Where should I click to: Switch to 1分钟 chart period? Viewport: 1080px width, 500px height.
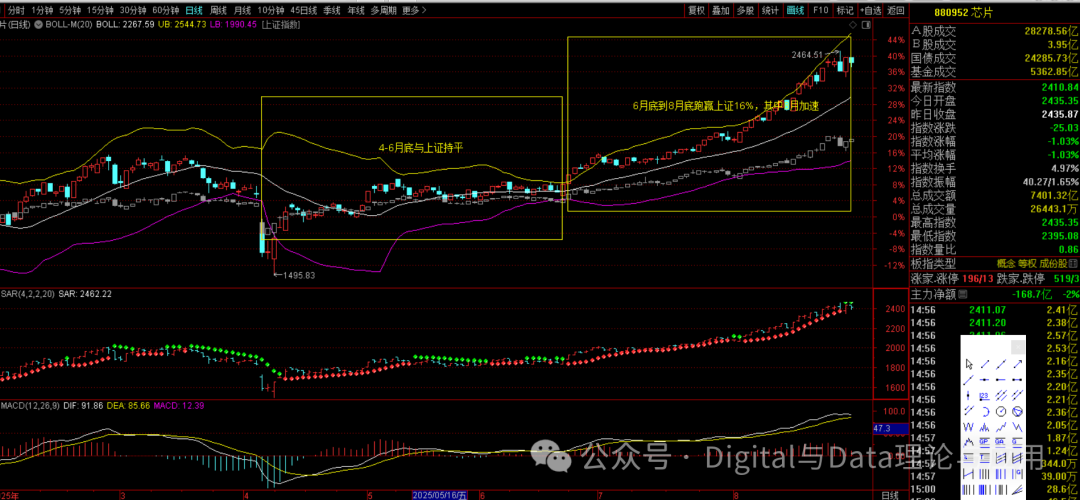pos(42,10)
